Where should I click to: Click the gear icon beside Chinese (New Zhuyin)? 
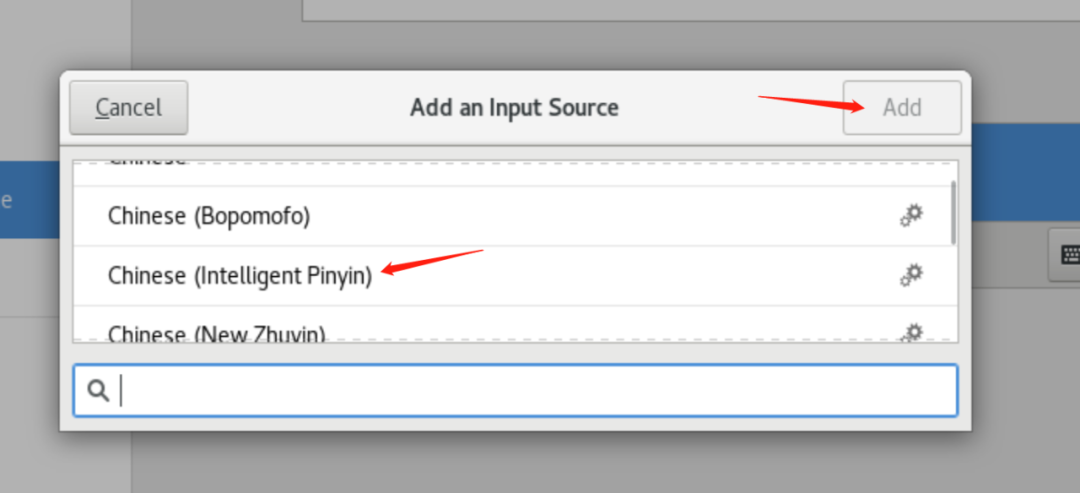point(911,332)
